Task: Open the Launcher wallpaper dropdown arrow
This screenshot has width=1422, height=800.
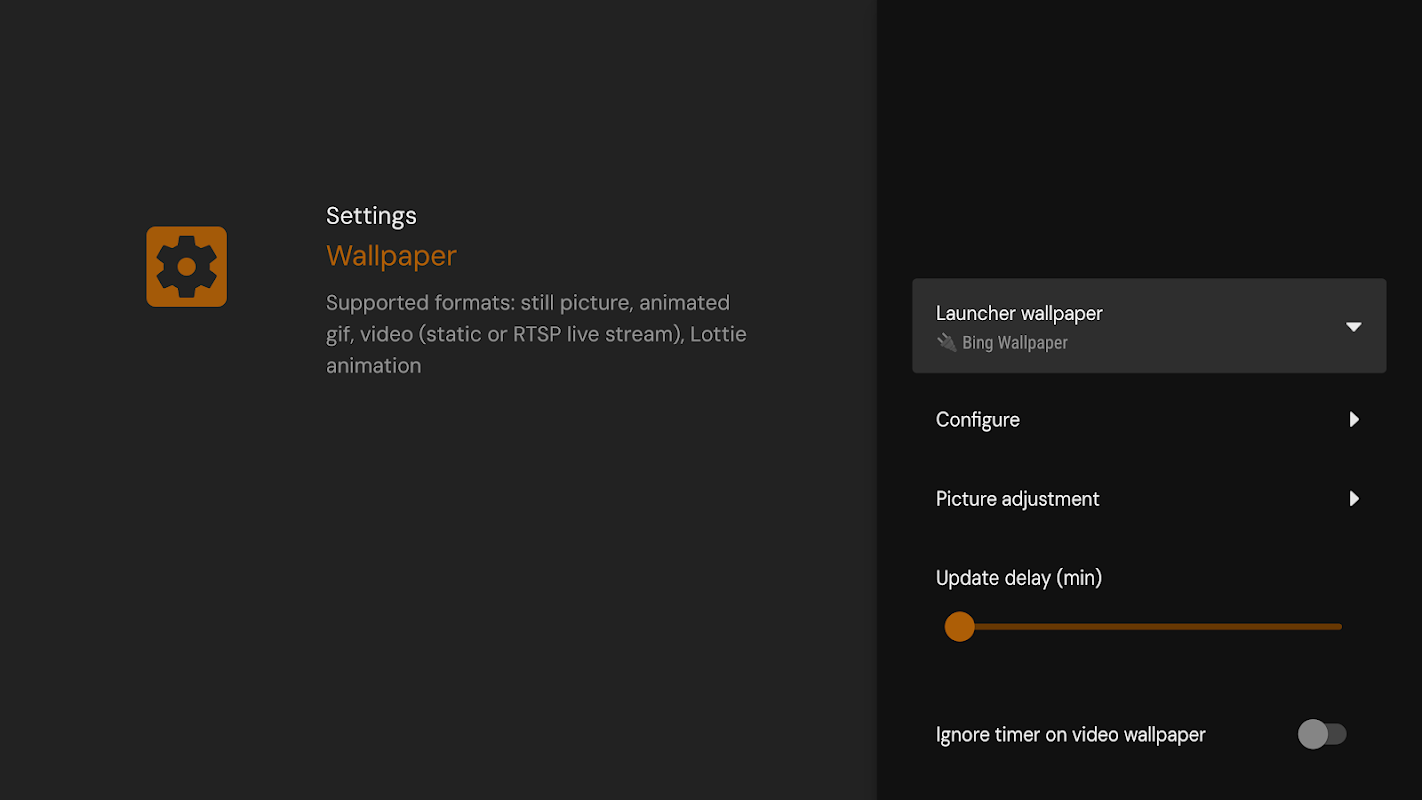Action: coord(1353,327)
